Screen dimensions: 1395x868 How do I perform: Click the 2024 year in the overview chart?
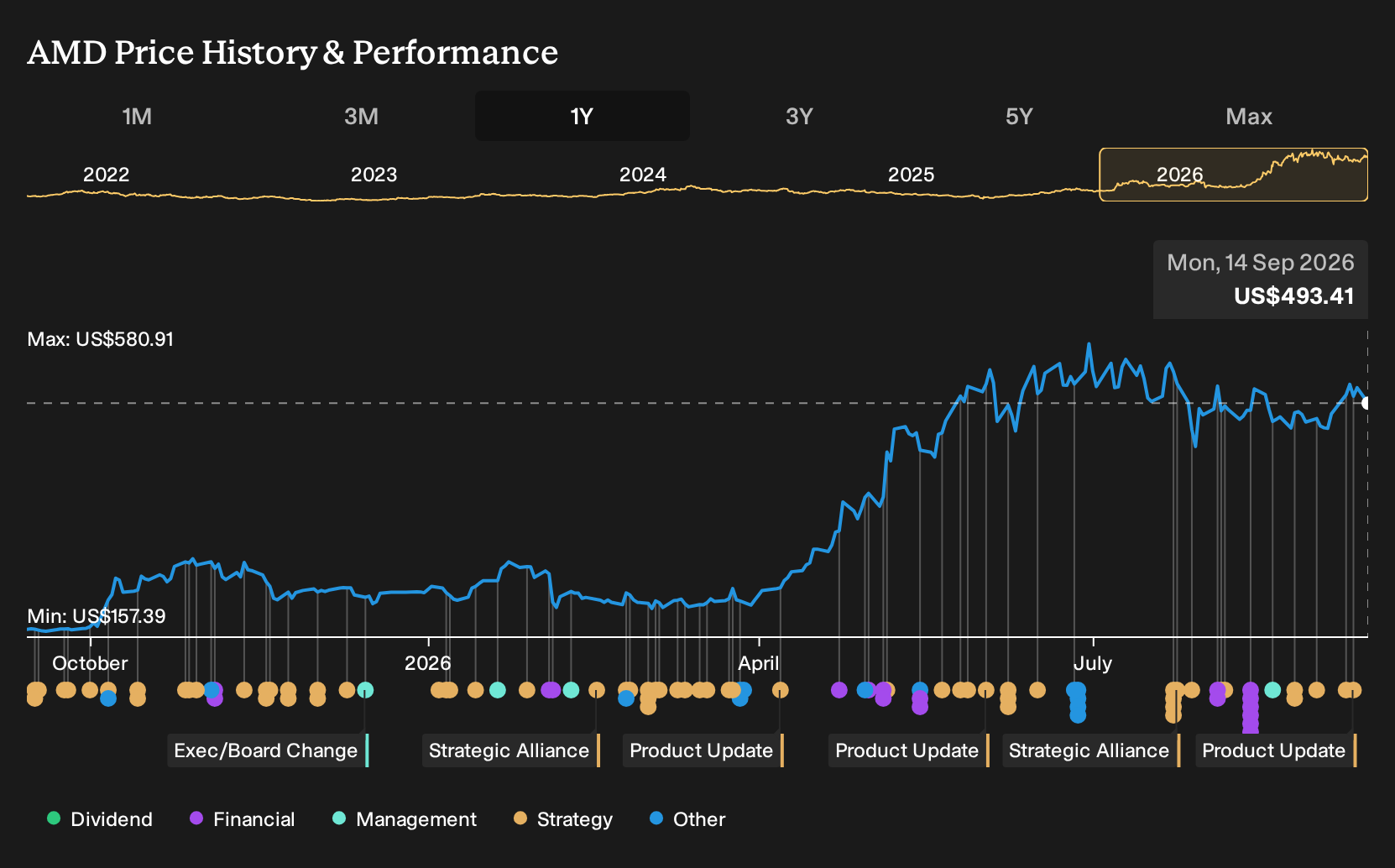point(642,175)
